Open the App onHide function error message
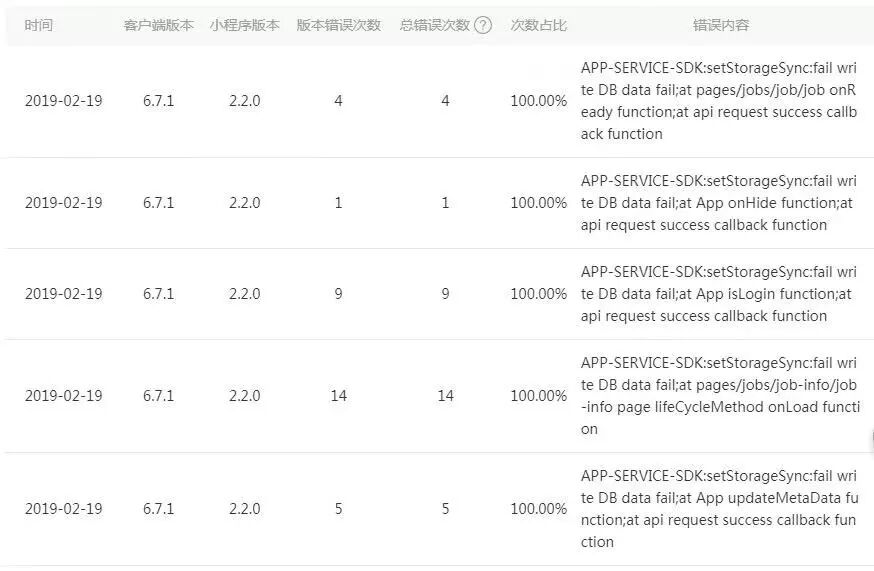Viewport: 874px width, 571px height. [719, 203]
